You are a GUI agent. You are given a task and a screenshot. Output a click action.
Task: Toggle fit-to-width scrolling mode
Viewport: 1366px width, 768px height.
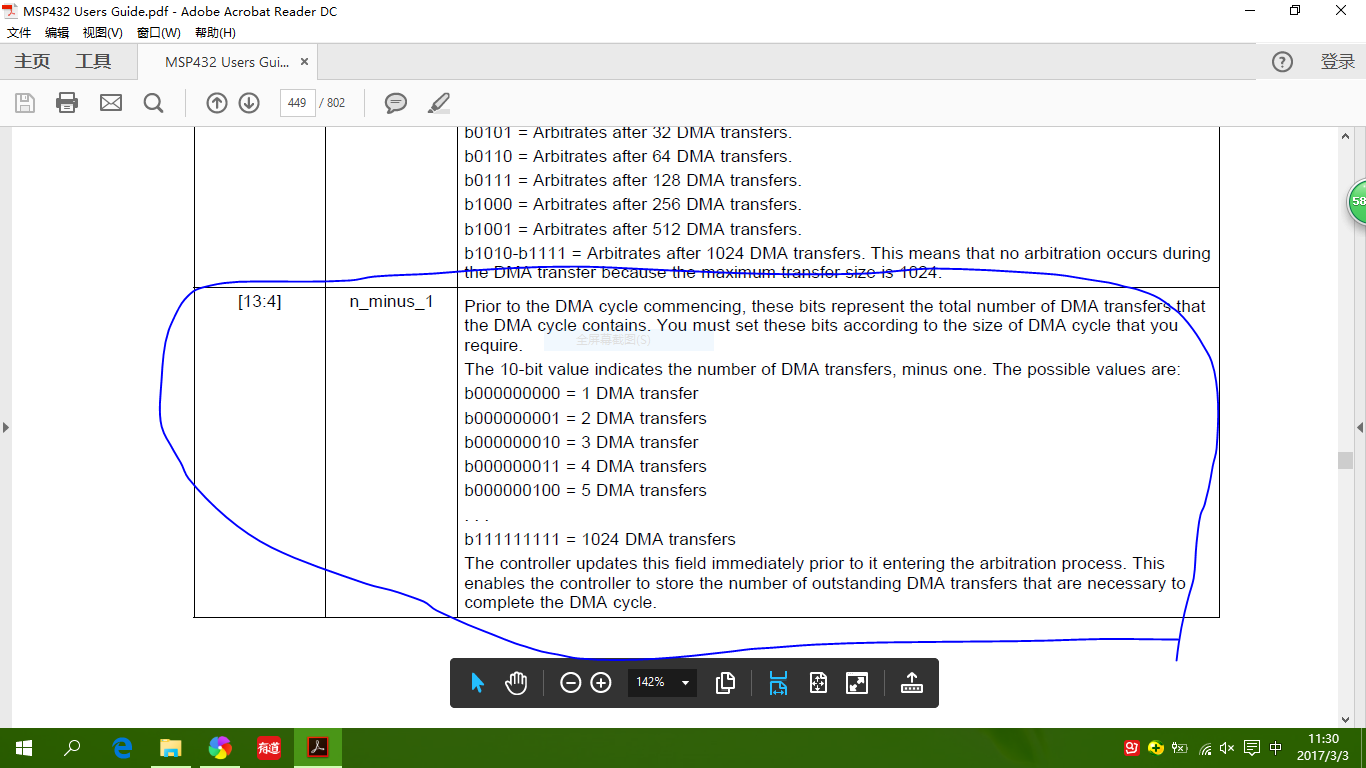pos(778,682)
